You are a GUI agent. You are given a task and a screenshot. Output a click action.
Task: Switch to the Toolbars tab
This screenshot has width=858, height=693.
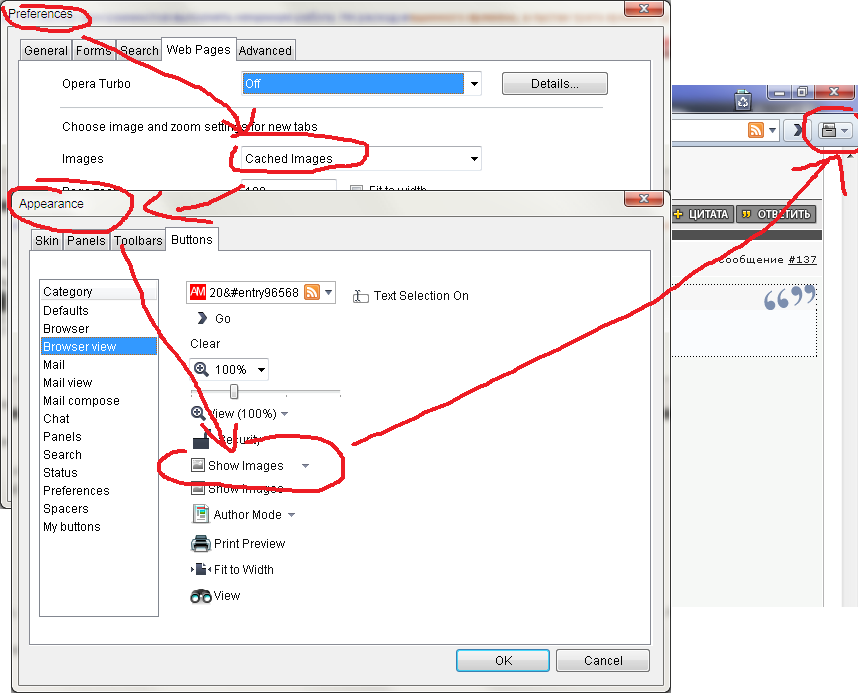[x=138, y=241]
